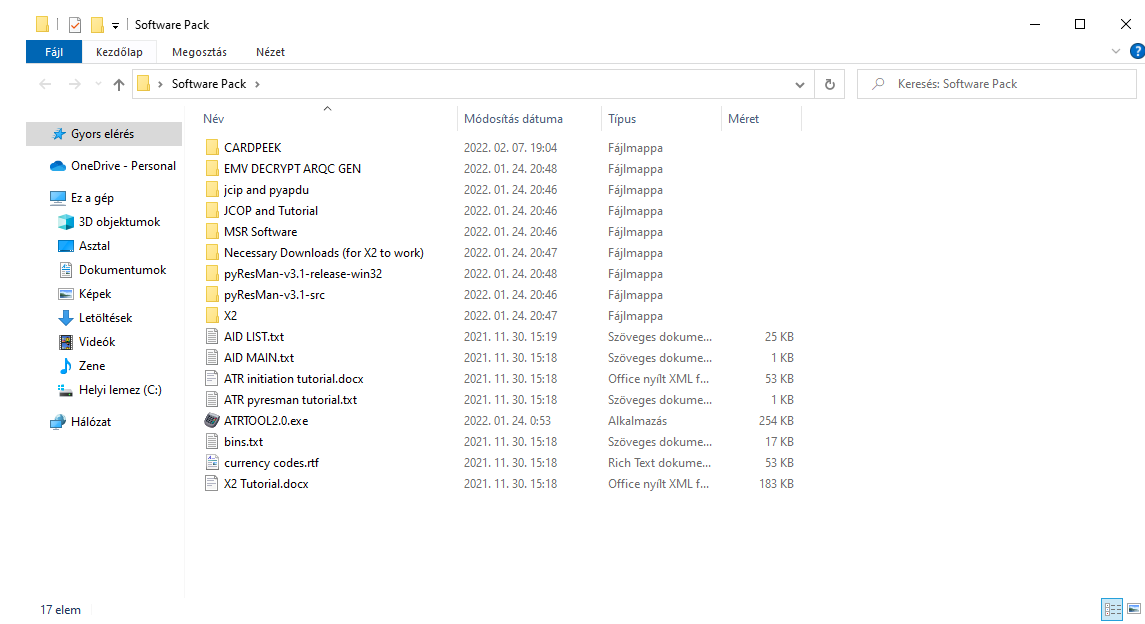This screenshot has height=624, width=1145.
Task: Click date 2022. 02. 07. 19:04
Action: coord(510,147)
